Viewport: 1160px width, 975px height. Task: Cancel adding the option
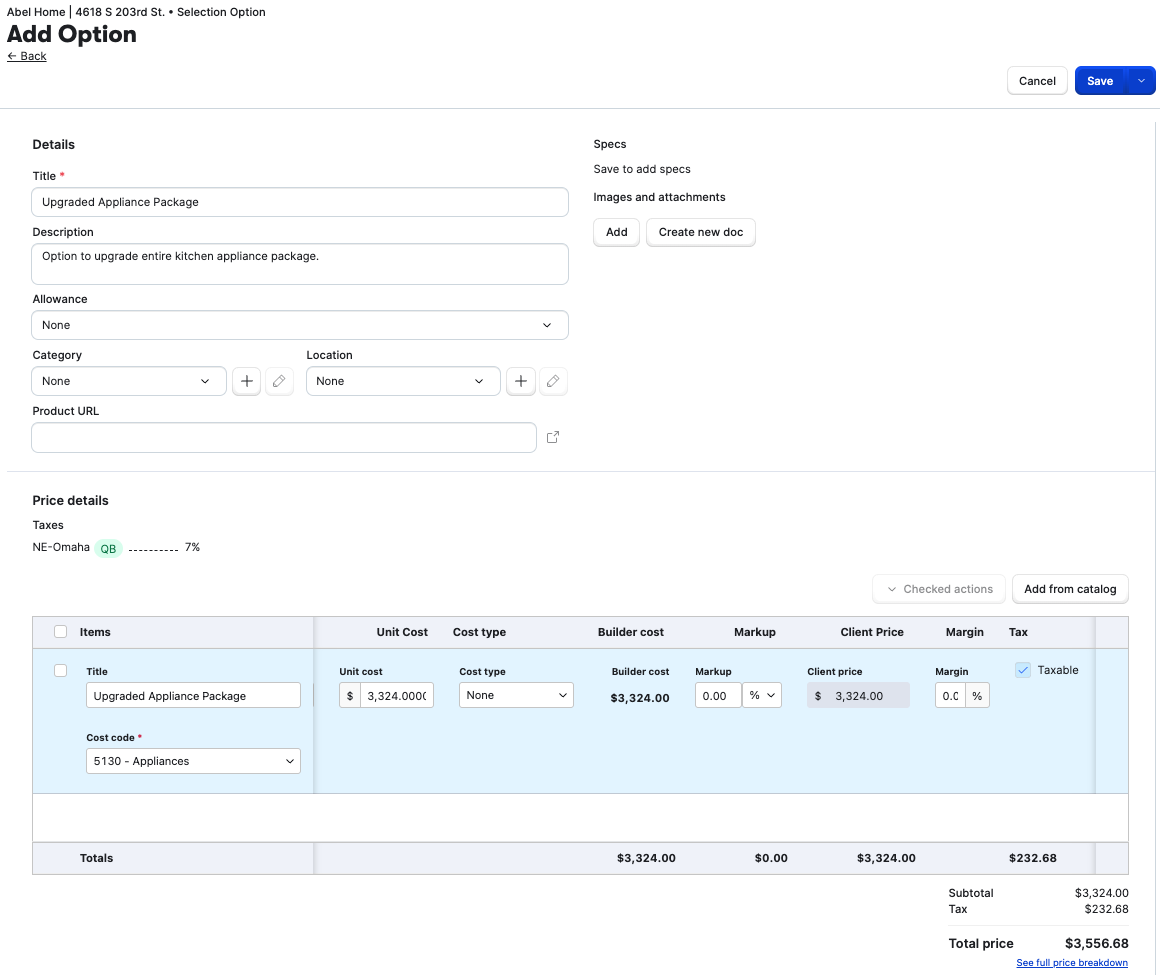click(x=1036, y=81)
